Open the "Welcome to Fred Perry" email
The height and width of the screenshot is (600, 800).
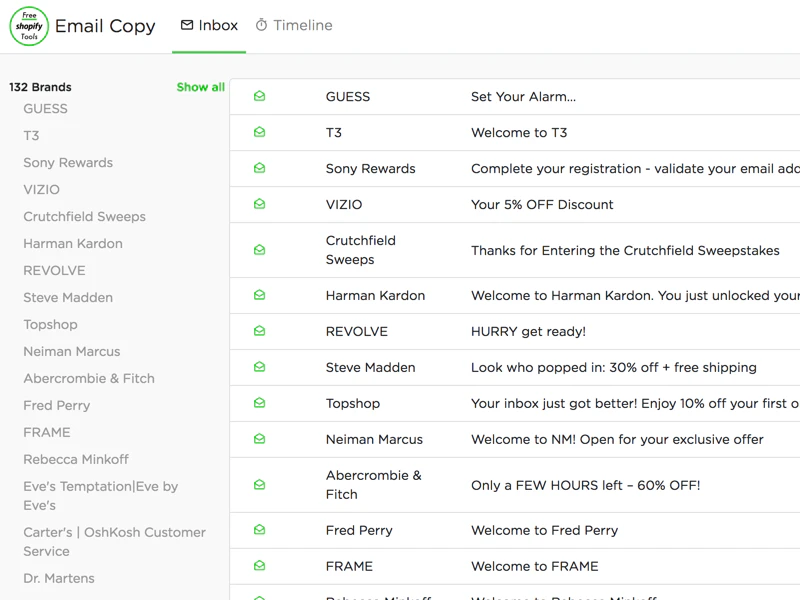coord(544,531)
